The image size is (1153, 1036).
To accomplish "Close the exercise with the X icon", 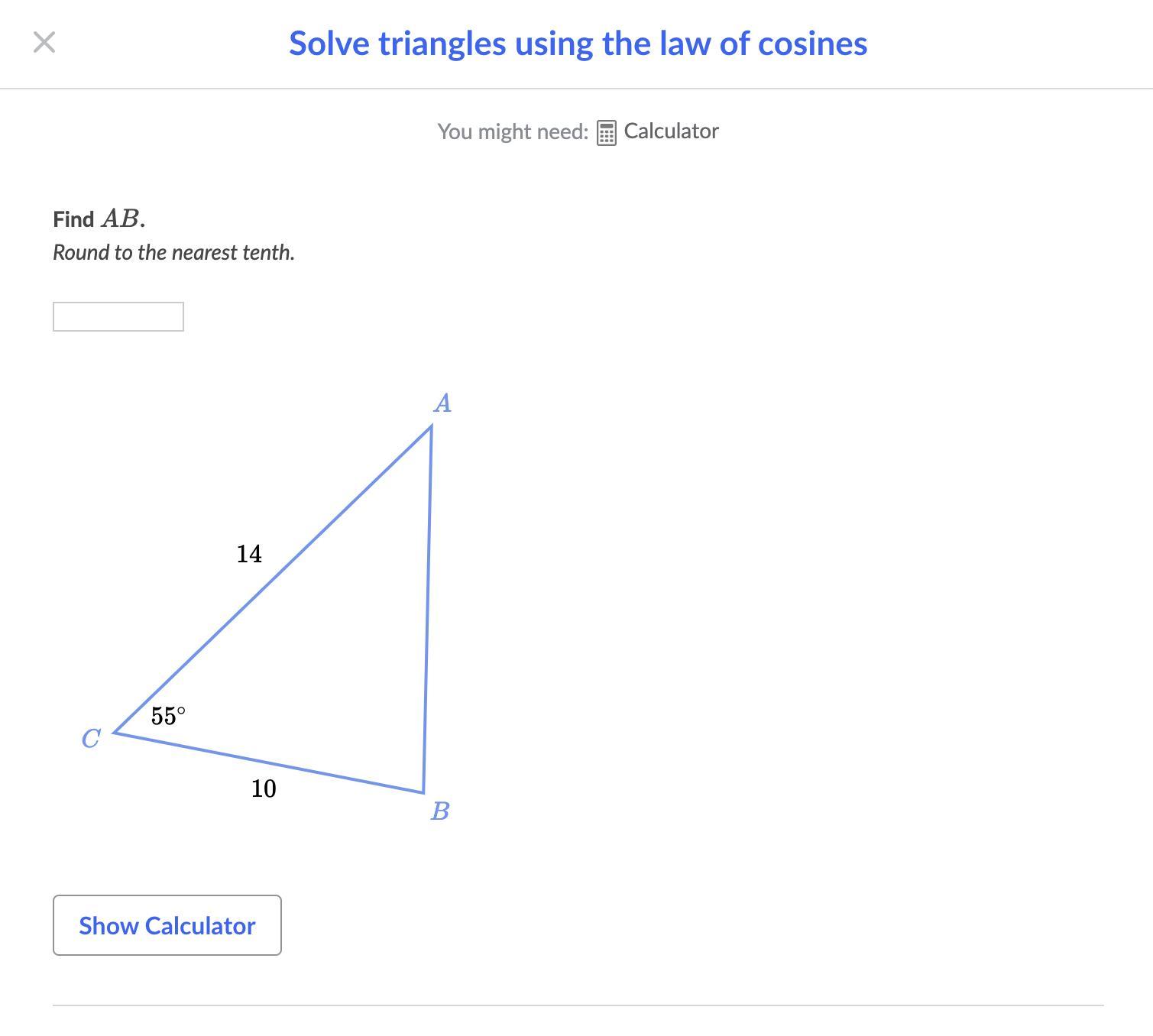I will pos(44,43).
